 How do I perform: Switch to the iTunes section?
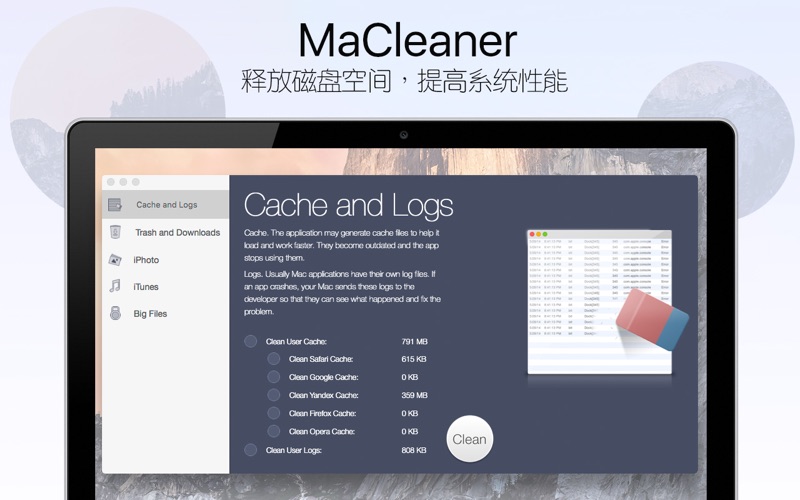tap(166, 286)
